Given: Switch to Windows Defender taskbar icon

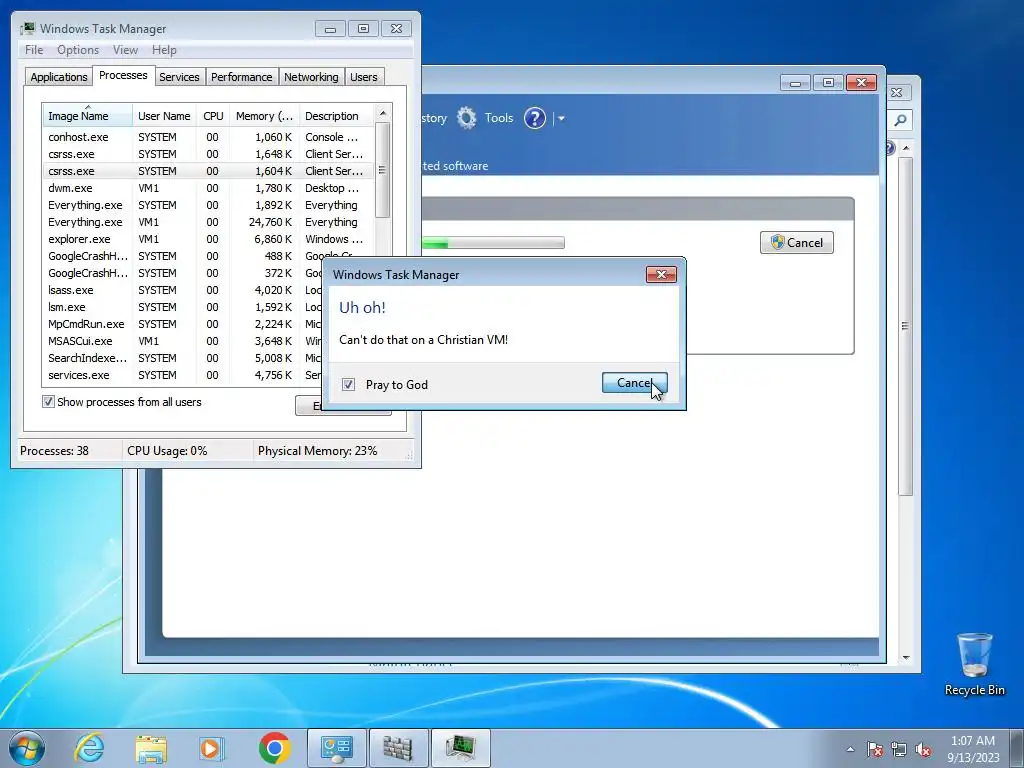Looking at the screenshot, I should click(x=398, y=748).
